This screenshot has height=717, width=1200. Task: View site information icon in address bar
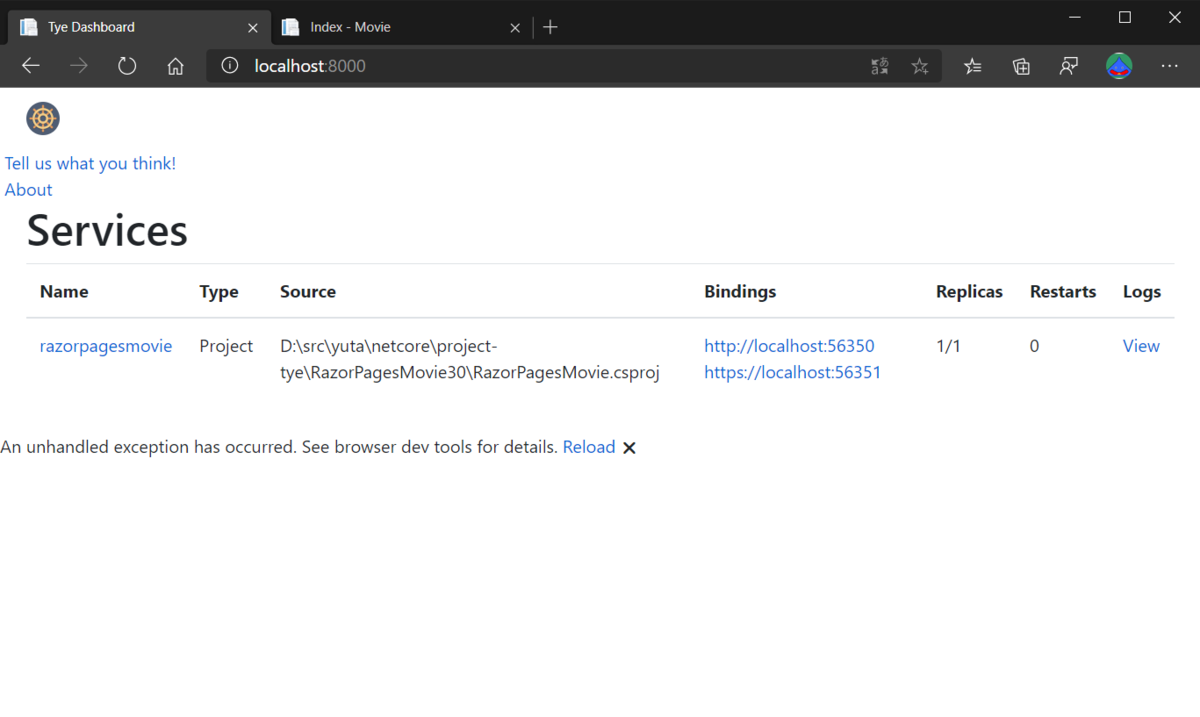[230, 66]
